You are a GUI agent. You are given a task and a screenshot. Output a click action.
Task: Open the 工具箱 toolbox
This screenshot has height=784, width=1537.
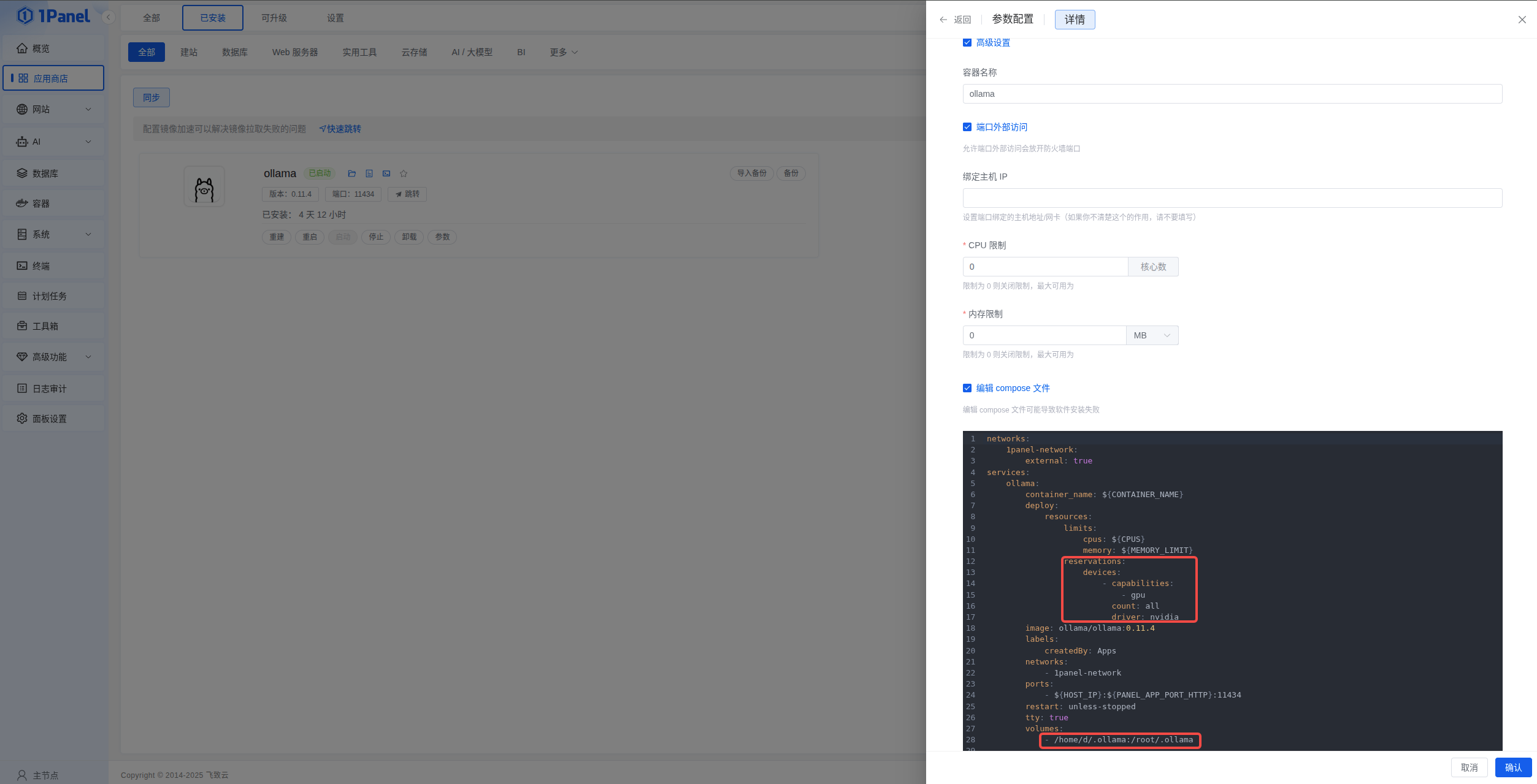coord(53,326)
